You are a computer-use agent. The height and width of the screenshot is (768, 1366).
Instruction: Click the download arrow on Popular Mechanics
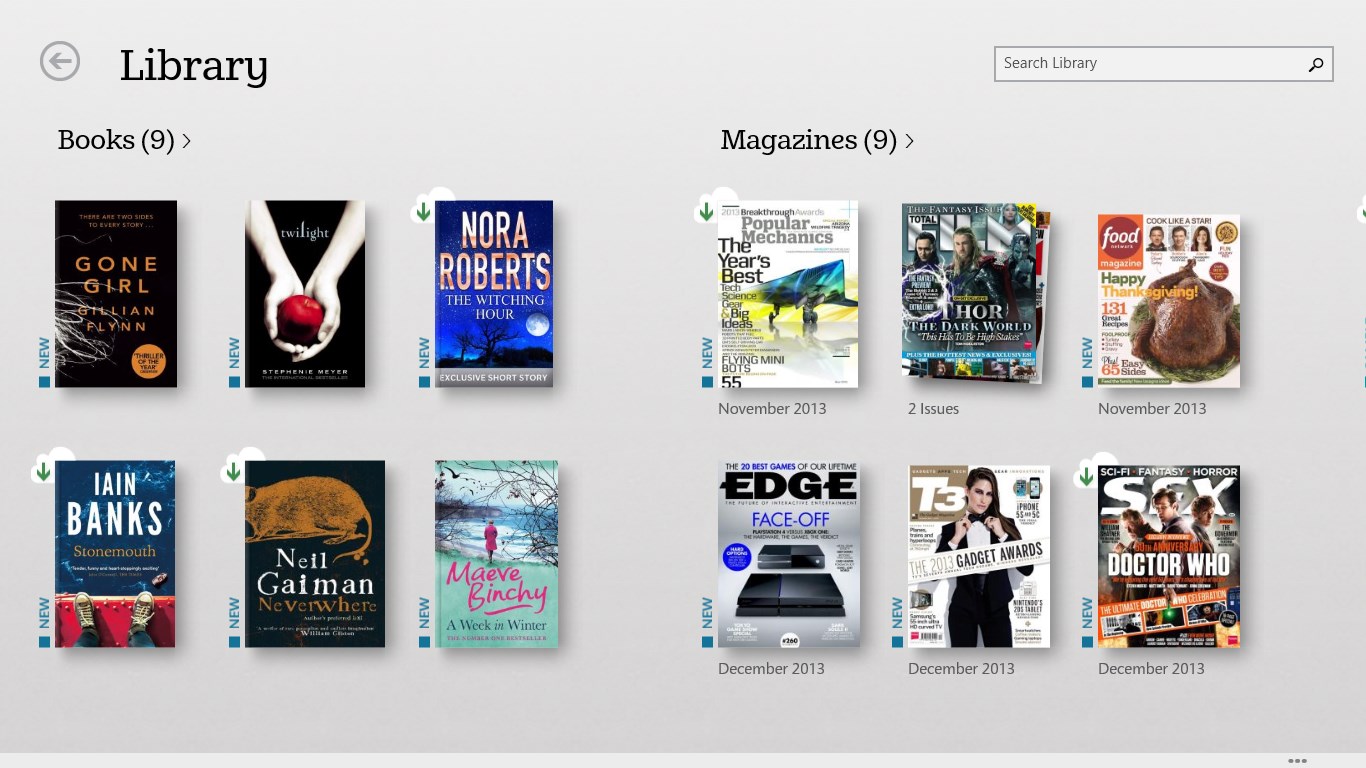click(x=706, y=211)
